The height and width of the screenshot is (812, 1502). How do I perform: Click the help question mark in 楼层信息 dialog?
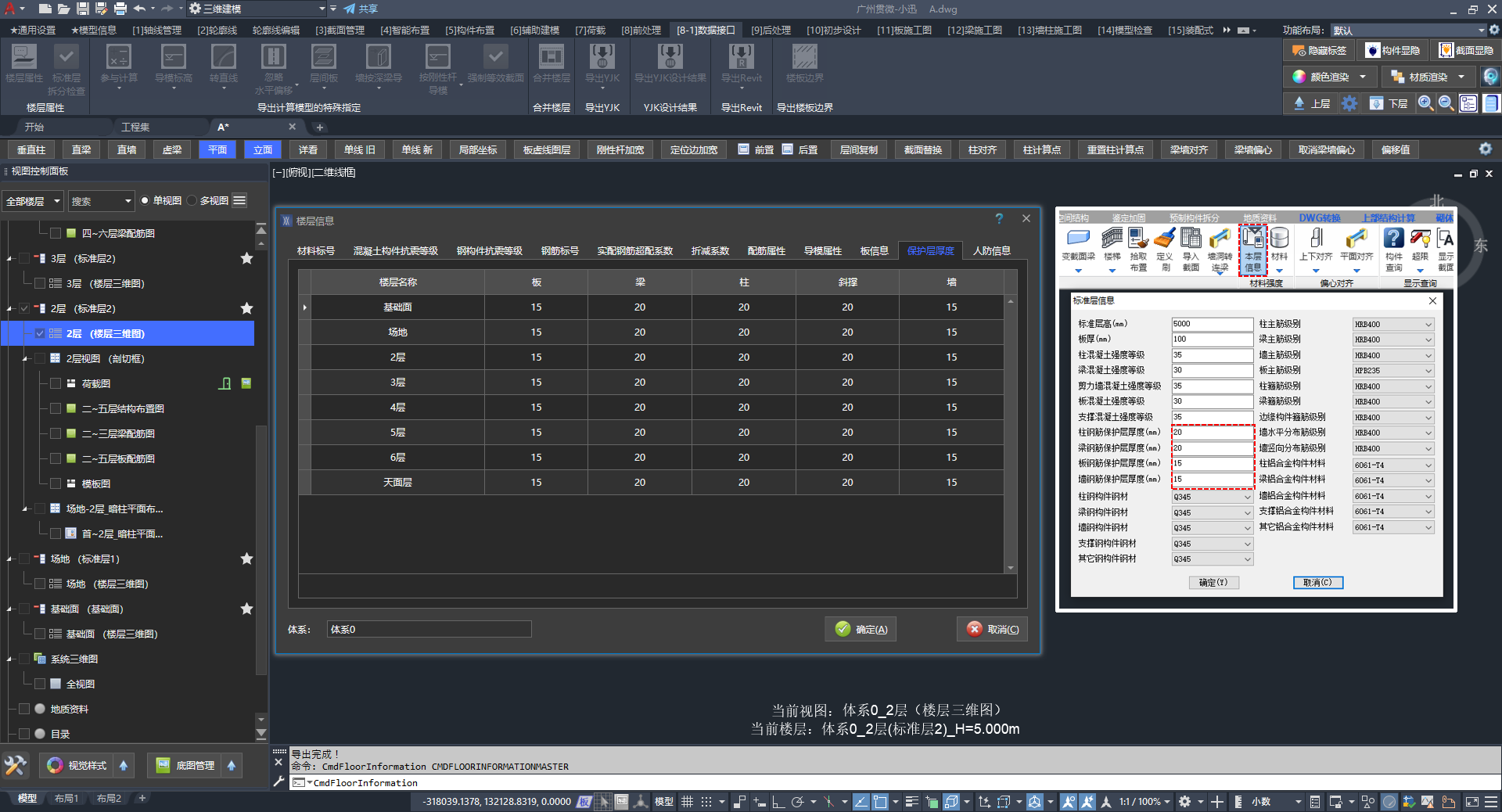(999, 219)
